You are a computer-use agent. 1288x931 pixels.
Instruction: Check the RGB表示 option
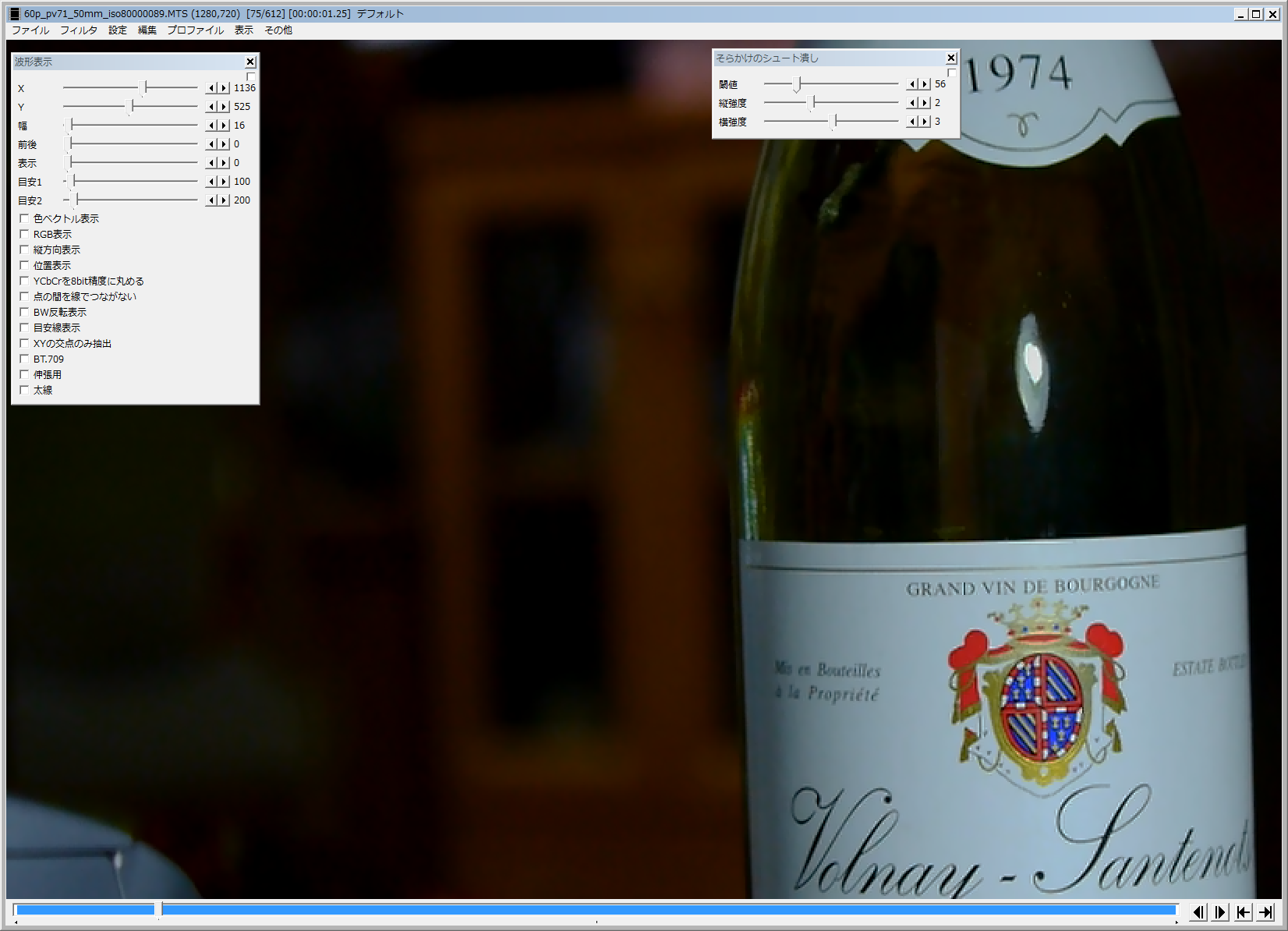tap(24, 235)
